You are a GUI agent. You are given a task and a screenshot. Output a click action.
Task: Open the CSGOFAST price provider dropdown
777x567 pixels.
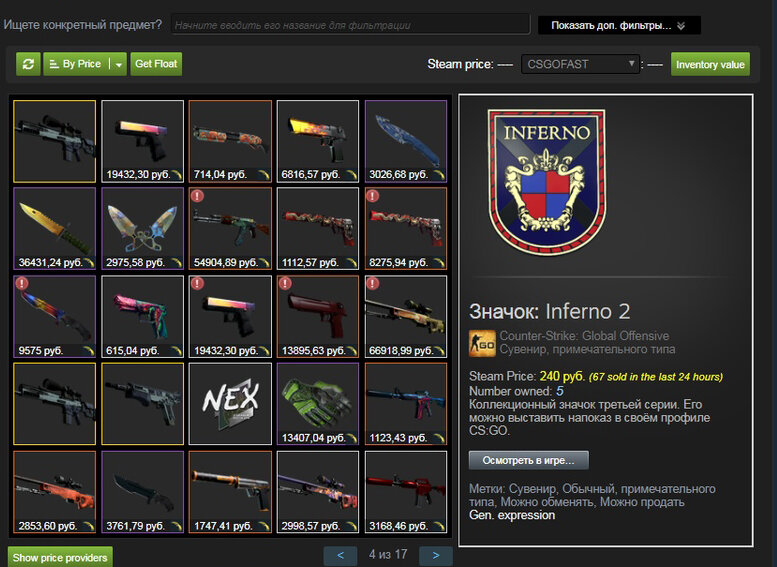(580, 64)
